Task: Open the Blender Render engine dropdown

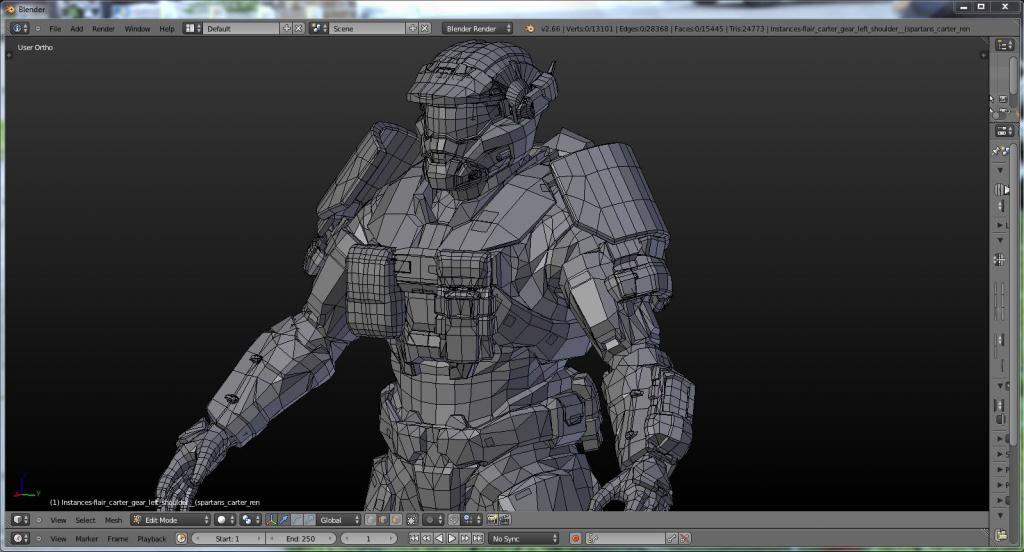Action: coord(477,28)
